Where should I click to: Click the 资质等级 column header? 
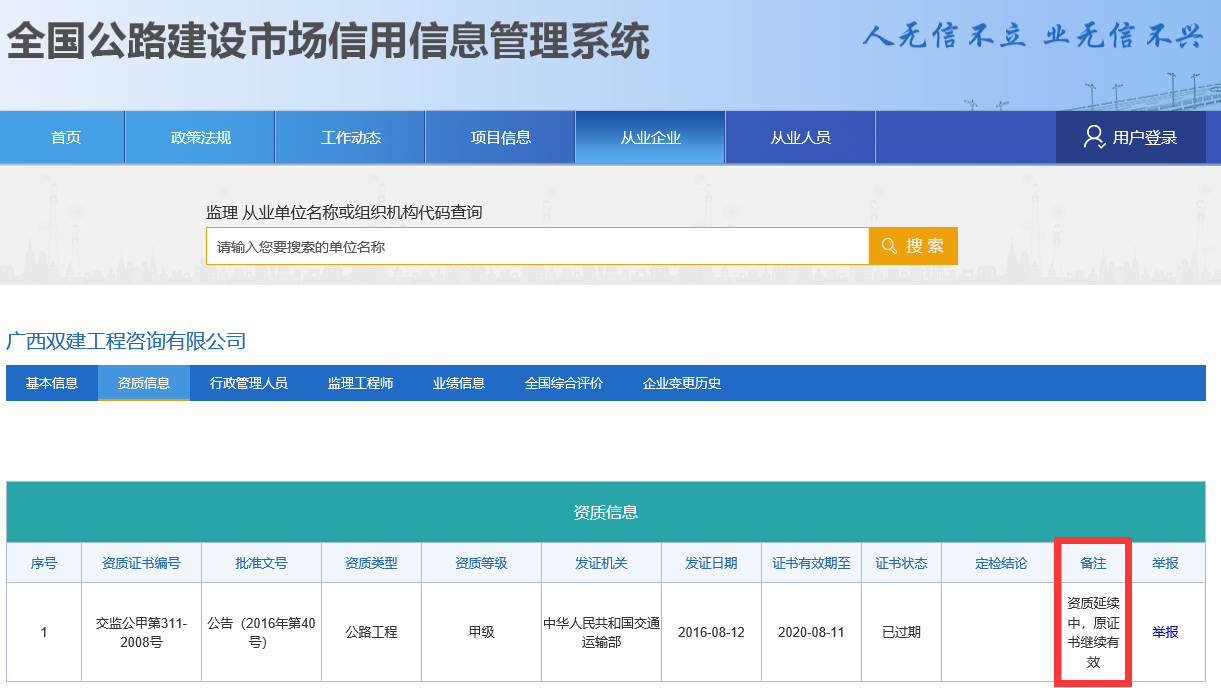481,563
